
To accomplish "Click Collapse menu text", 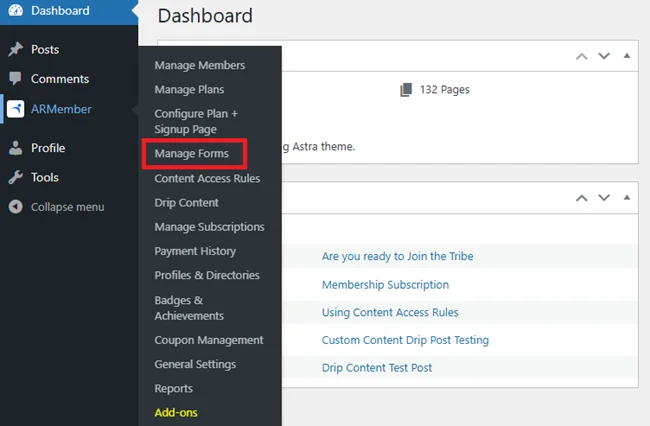I will 68,207.
